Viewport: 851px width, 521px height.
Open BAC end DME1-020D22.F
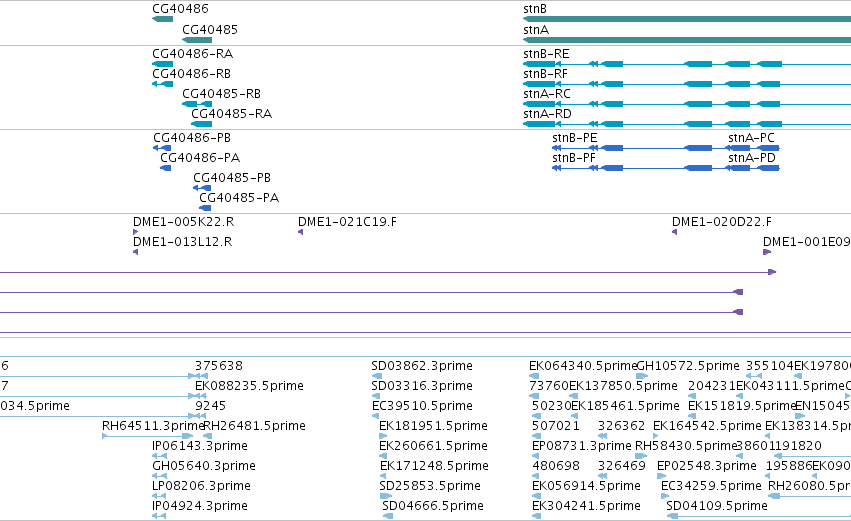click(x=722, y=221)
